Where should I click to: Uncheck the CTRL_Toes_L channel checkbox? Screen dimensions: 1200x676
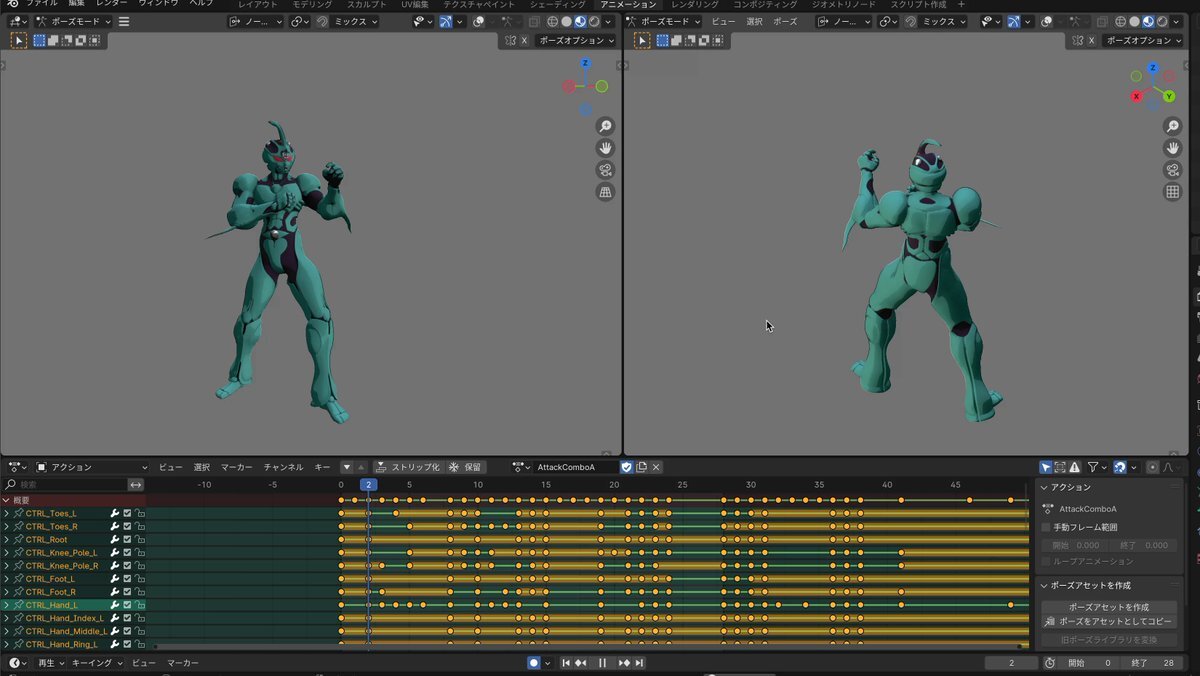128,514
